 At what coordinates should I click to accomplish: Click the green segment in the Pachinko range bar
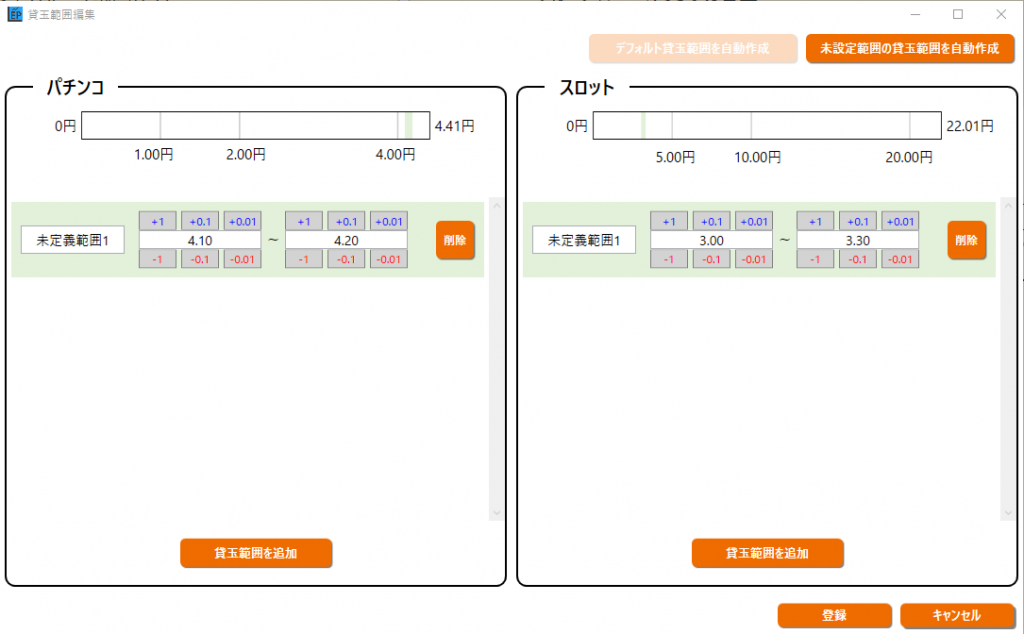(x=409, y=125)
